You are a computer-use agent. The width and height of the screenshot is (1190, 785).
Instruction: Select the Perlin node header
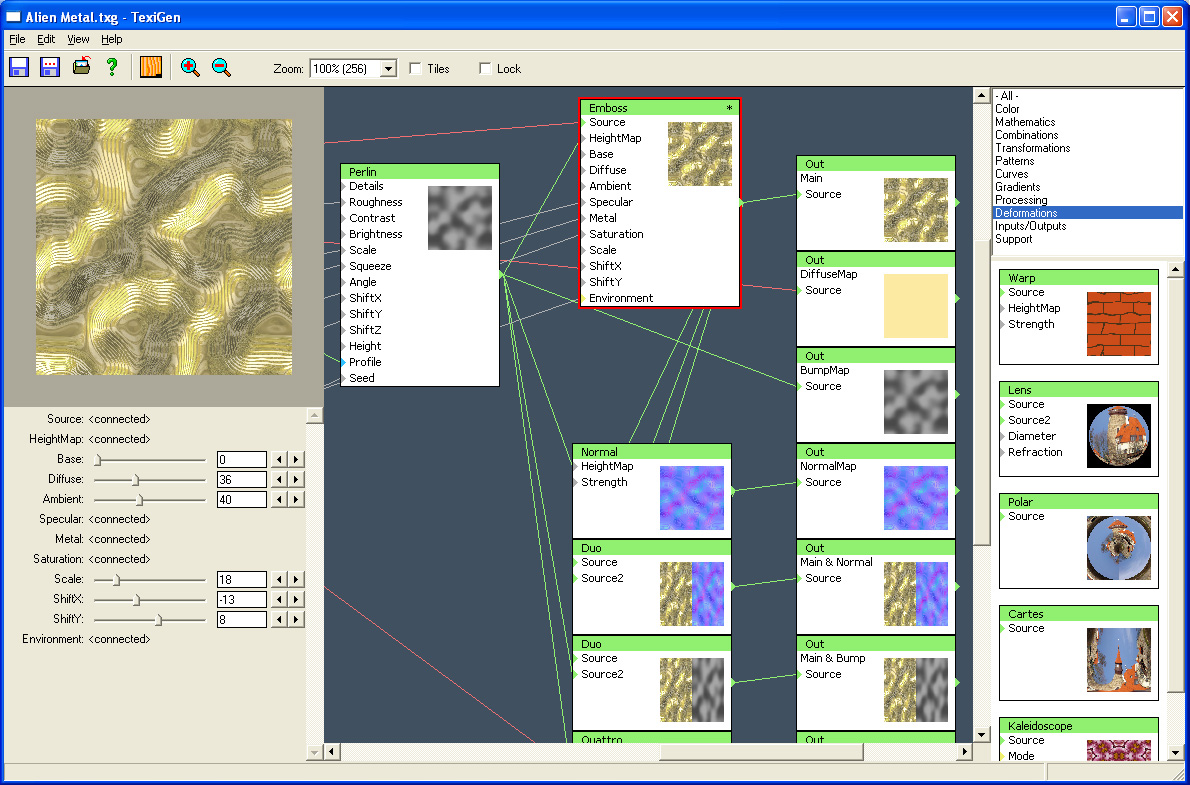click(419, 172)
